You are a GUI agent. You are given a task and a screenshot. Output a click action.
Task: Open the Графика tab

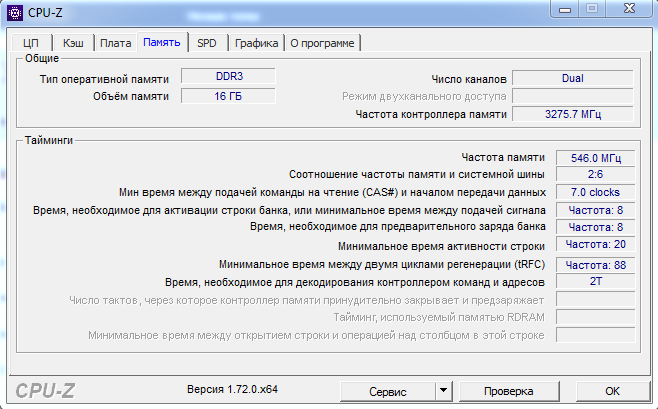256,43
